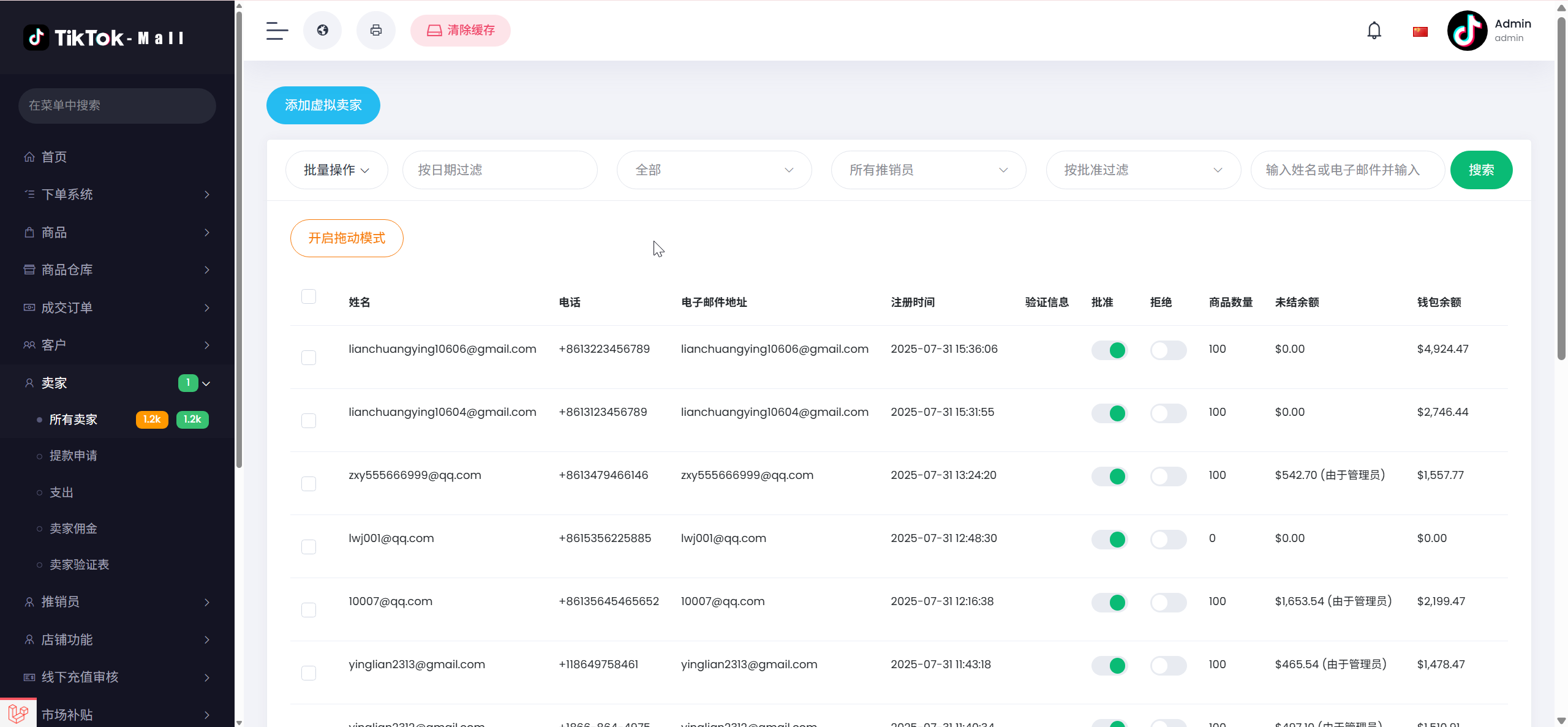Screen dimensions: 1568x727
Task: Check the lianchuangying10606@gmail.com row checkbox
Action: tap(309, 358)
